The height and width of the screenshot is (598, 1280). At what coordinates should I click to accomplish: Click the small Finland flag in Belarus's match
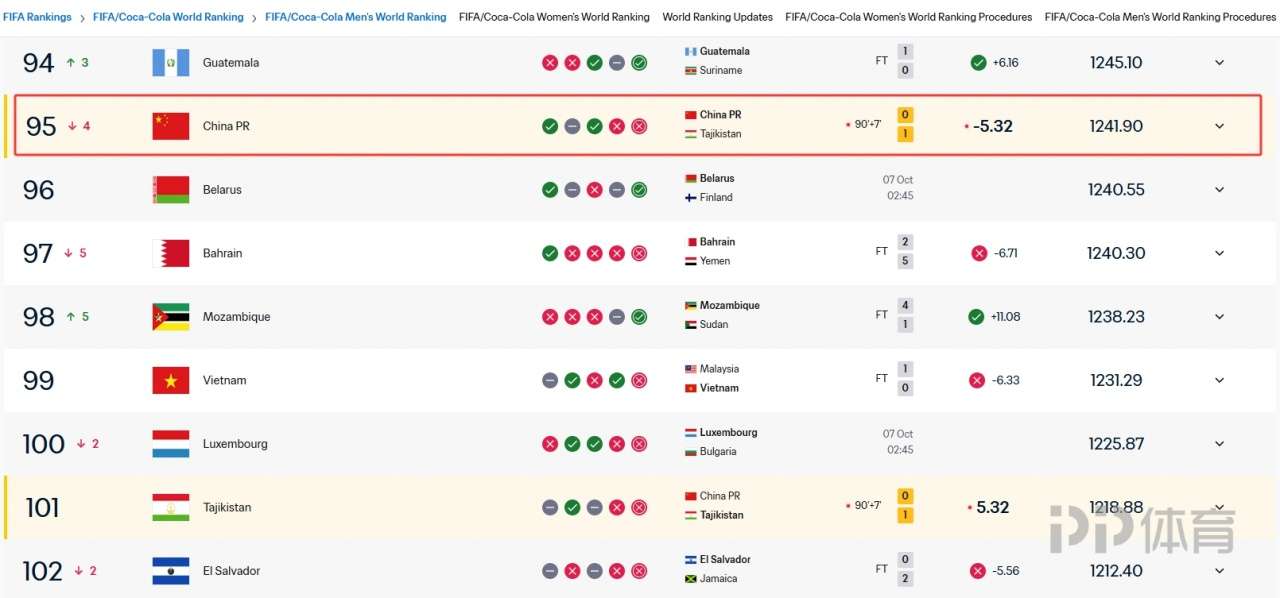point(690,198)
